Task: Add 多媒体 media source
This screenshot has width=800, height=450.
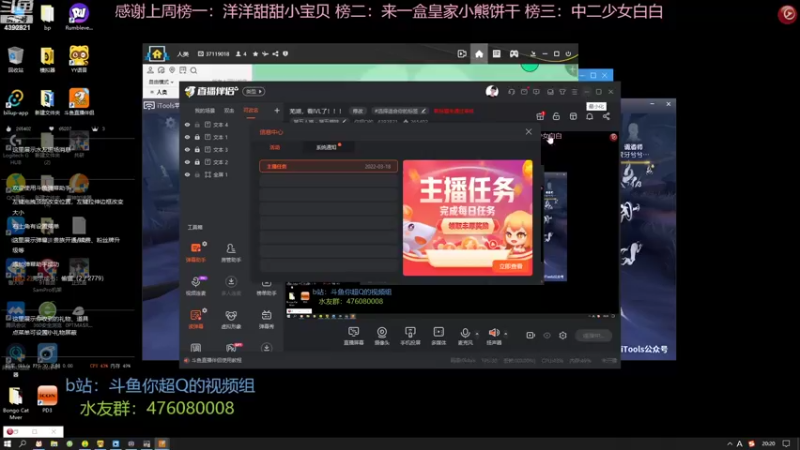Action: [x=438, y=336]
